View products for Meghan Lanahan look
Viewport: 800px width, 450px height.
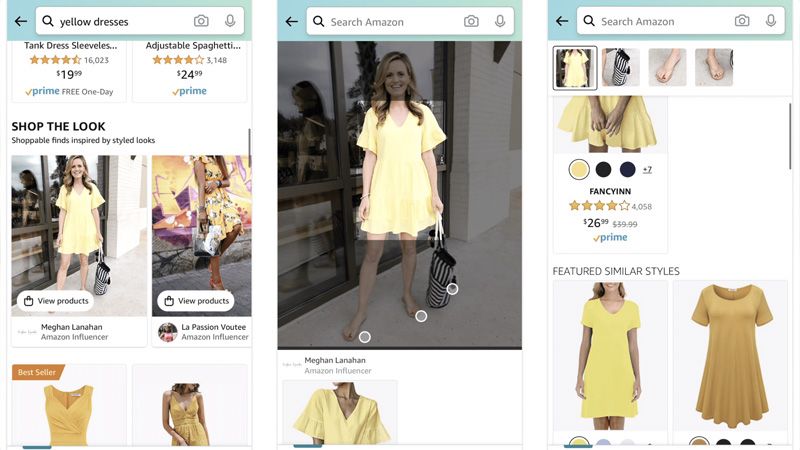click(x=56, y=301)
